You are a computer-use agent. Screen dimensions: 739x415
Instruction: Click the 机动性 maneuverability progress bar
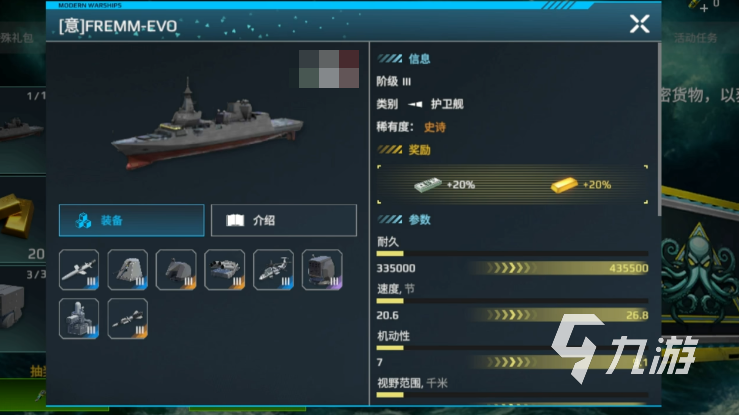512,348
